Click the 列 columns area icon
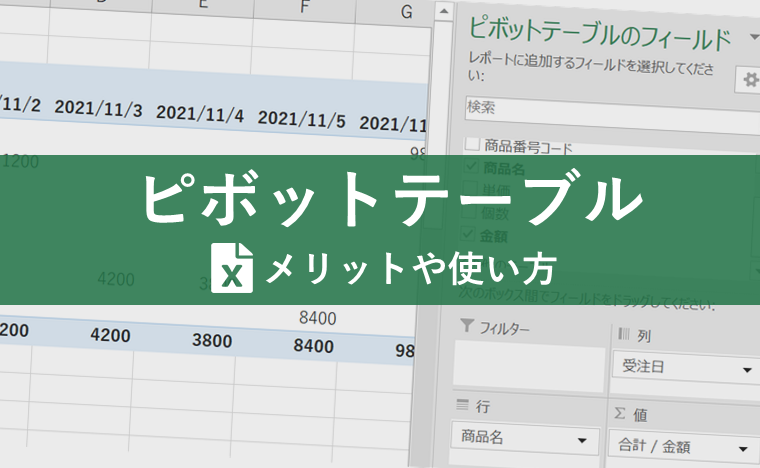 624,333
